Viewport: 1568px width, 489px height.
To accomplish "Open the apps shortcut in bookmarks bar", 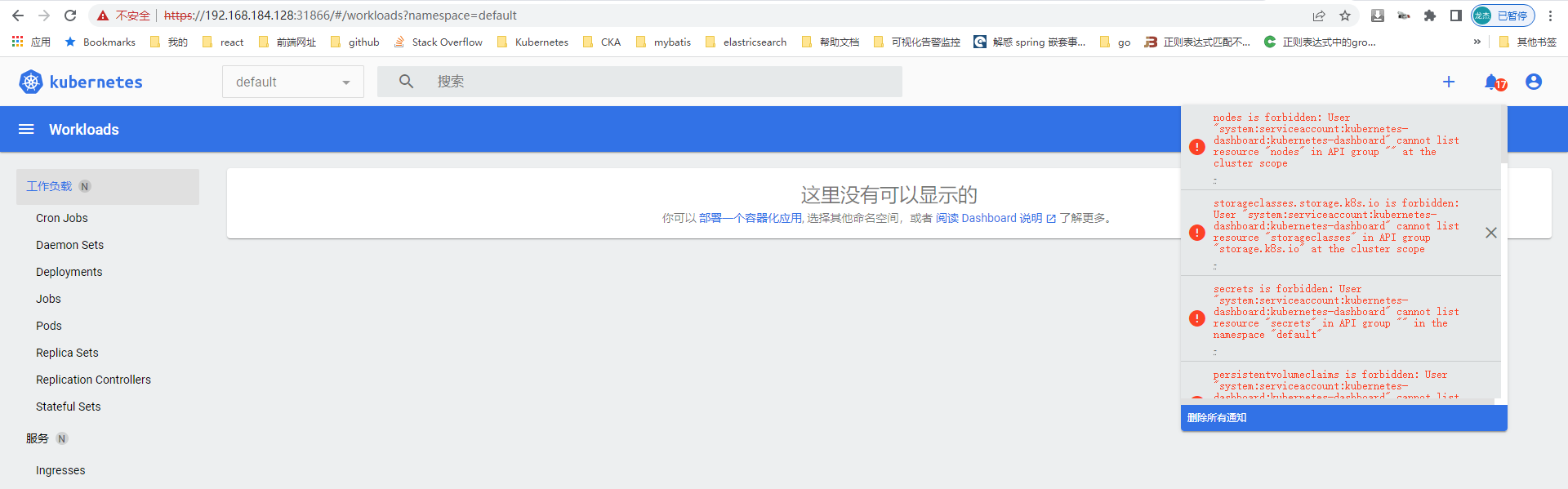I will (x=31, y=42).
